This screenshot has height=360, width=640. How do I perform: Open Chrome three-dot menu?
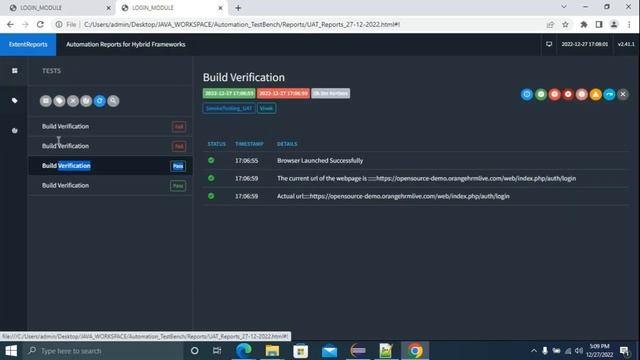629,24
